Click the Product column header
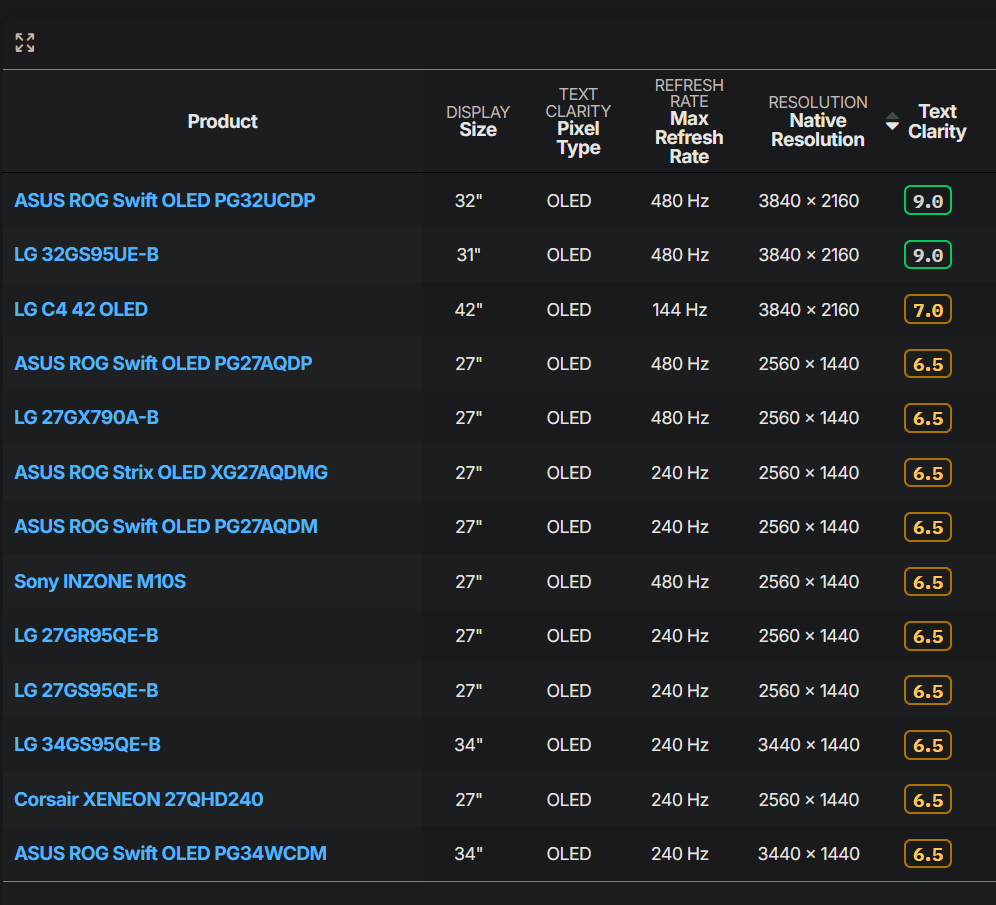Image resolution: width=996 pixels, height=905 pixels. (222, 121)
